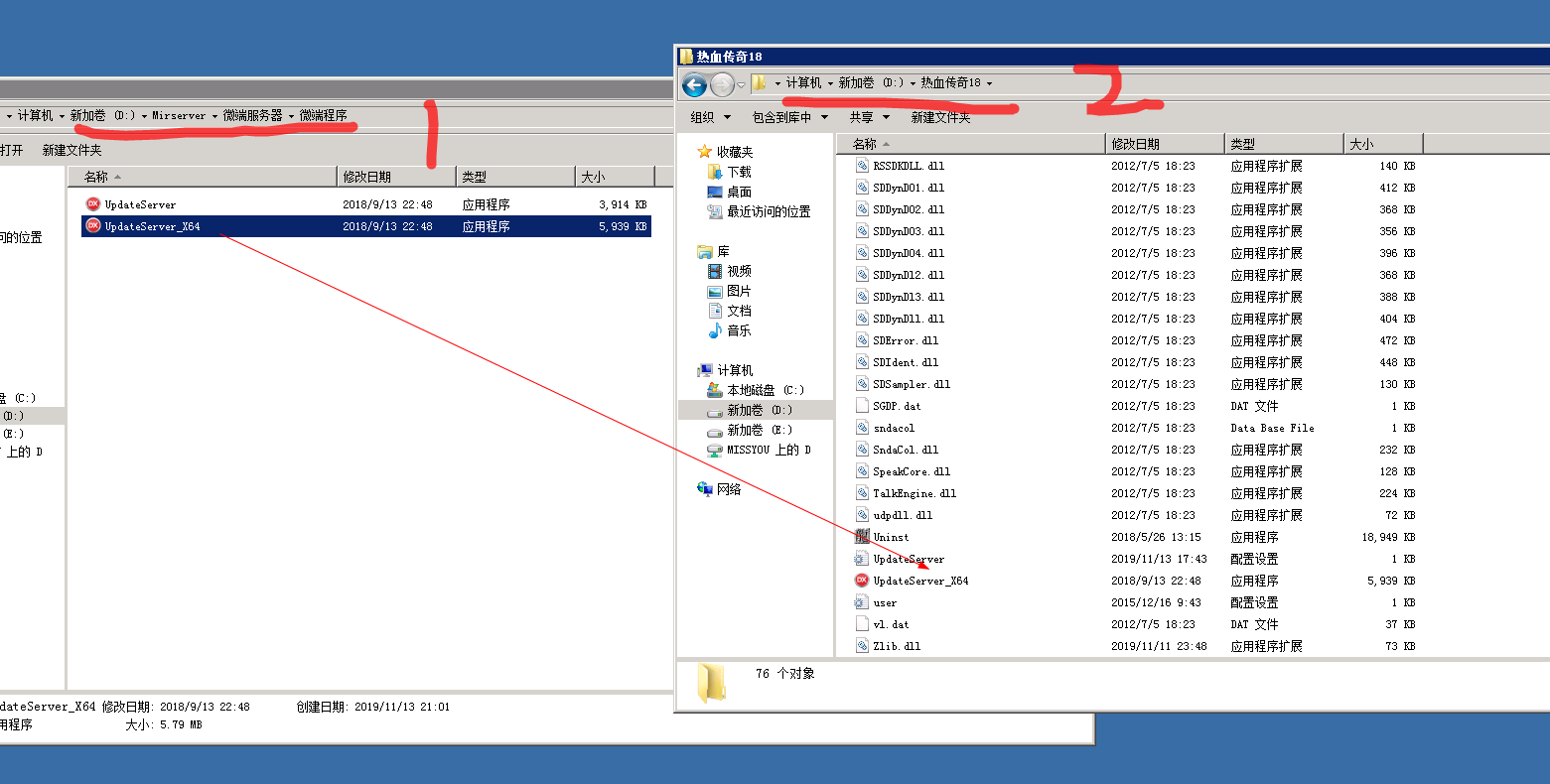Select Mirserver in left window address bar
The image size is (1550, 784).
pyautogui.click(x=179, y=115)
